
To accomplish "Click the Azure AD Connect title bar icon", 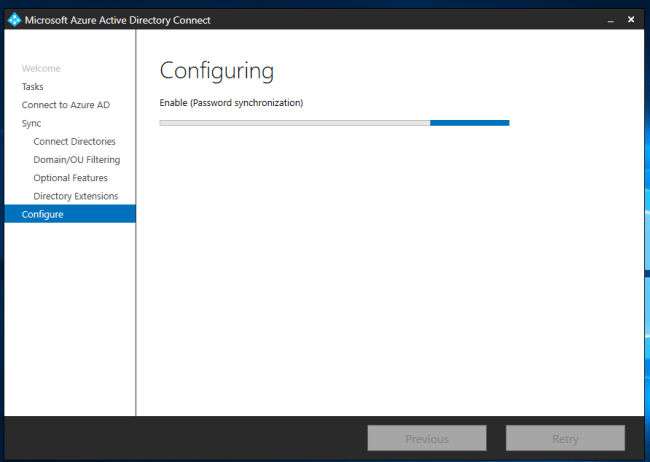I will [x=15, y=19].
